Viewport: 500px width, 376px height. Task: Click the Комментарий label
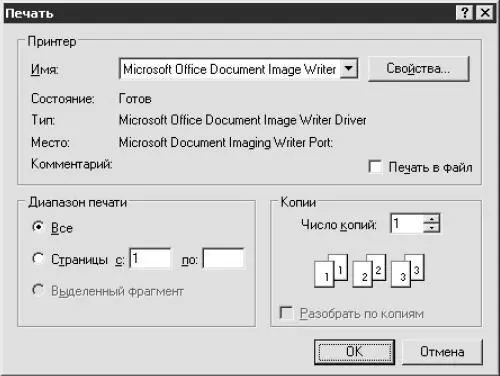point(72,164)
